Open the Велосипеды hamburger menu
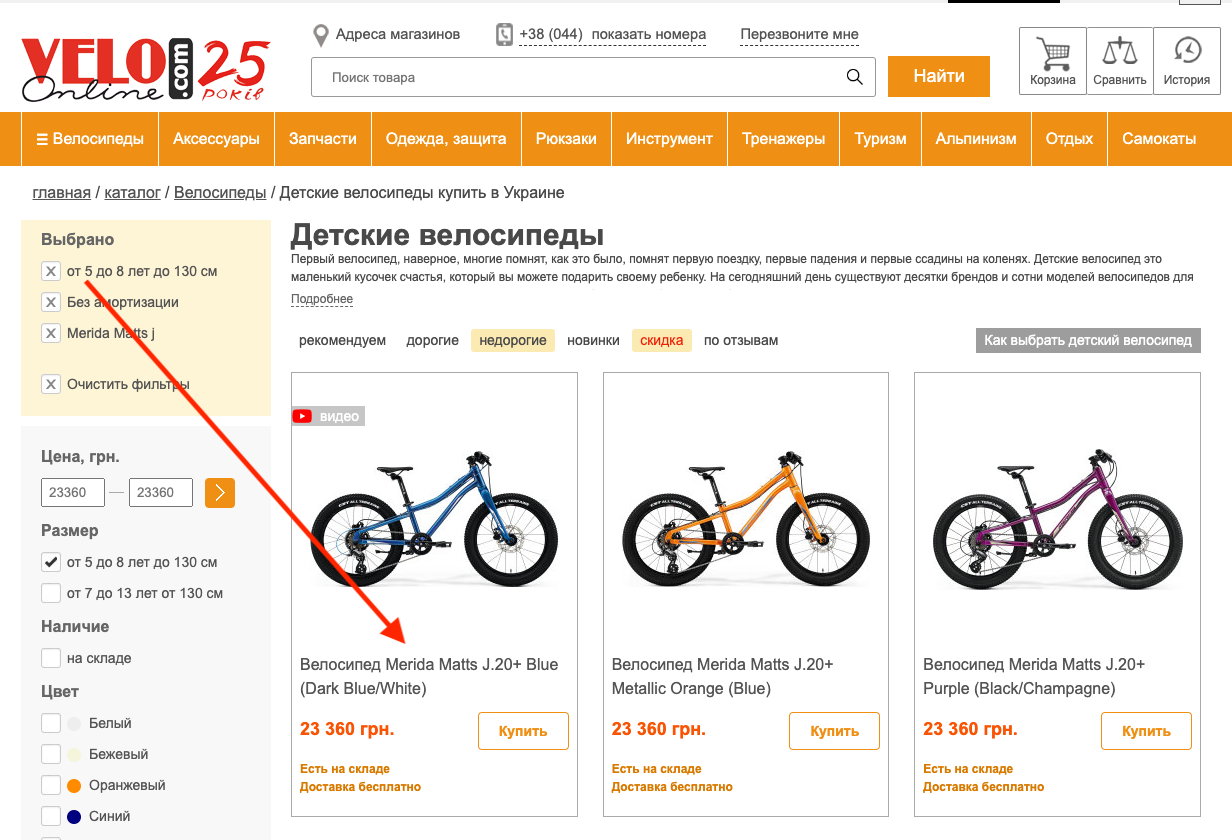Image resolution: width=1232 pixels, height=840 pixels. [90, 139]
